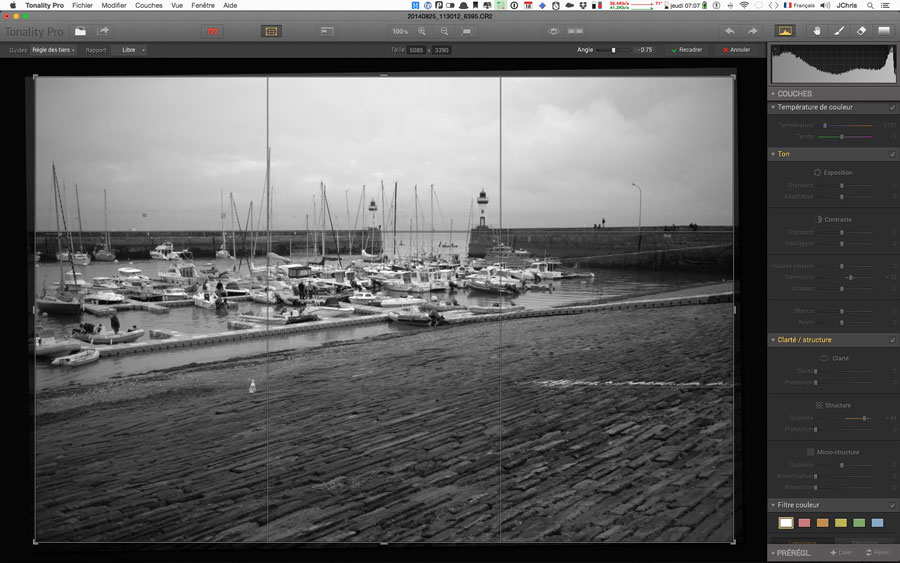Uncheck the Filtre couleur checkbox
The image size is (900, 563).
[893, 505]
